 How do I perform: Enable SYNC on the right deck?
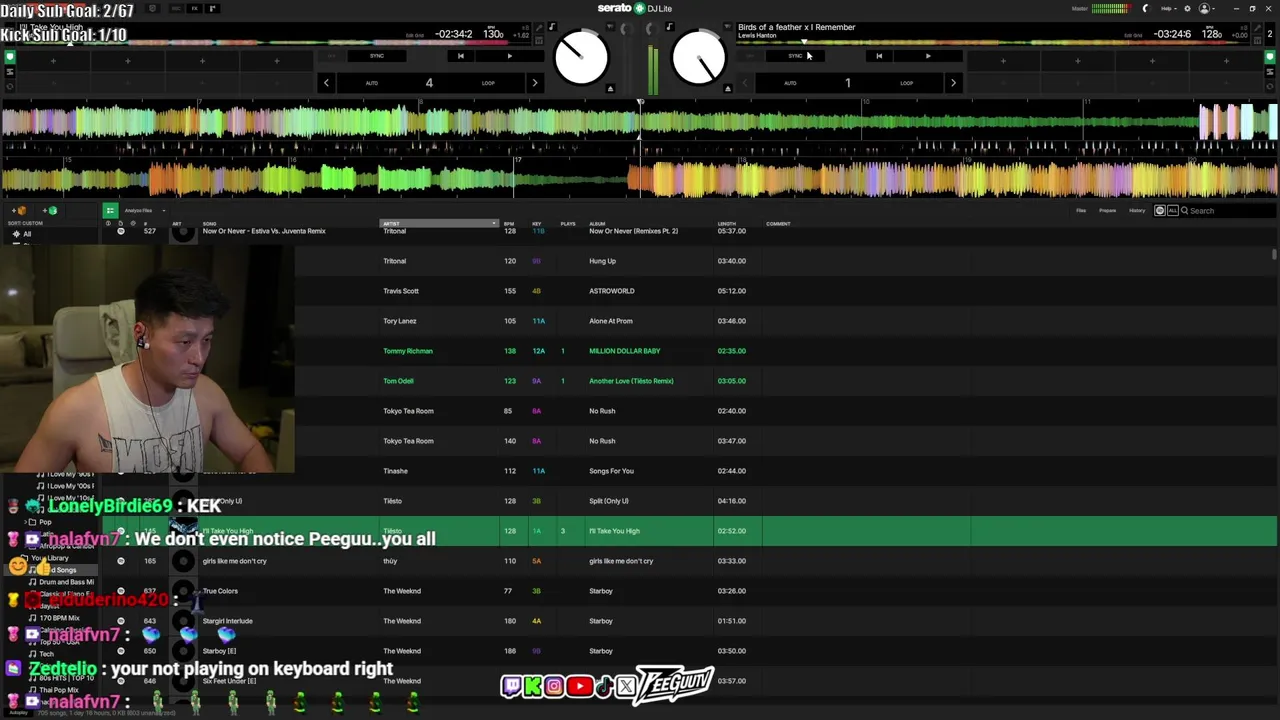[x=795, y=56]
